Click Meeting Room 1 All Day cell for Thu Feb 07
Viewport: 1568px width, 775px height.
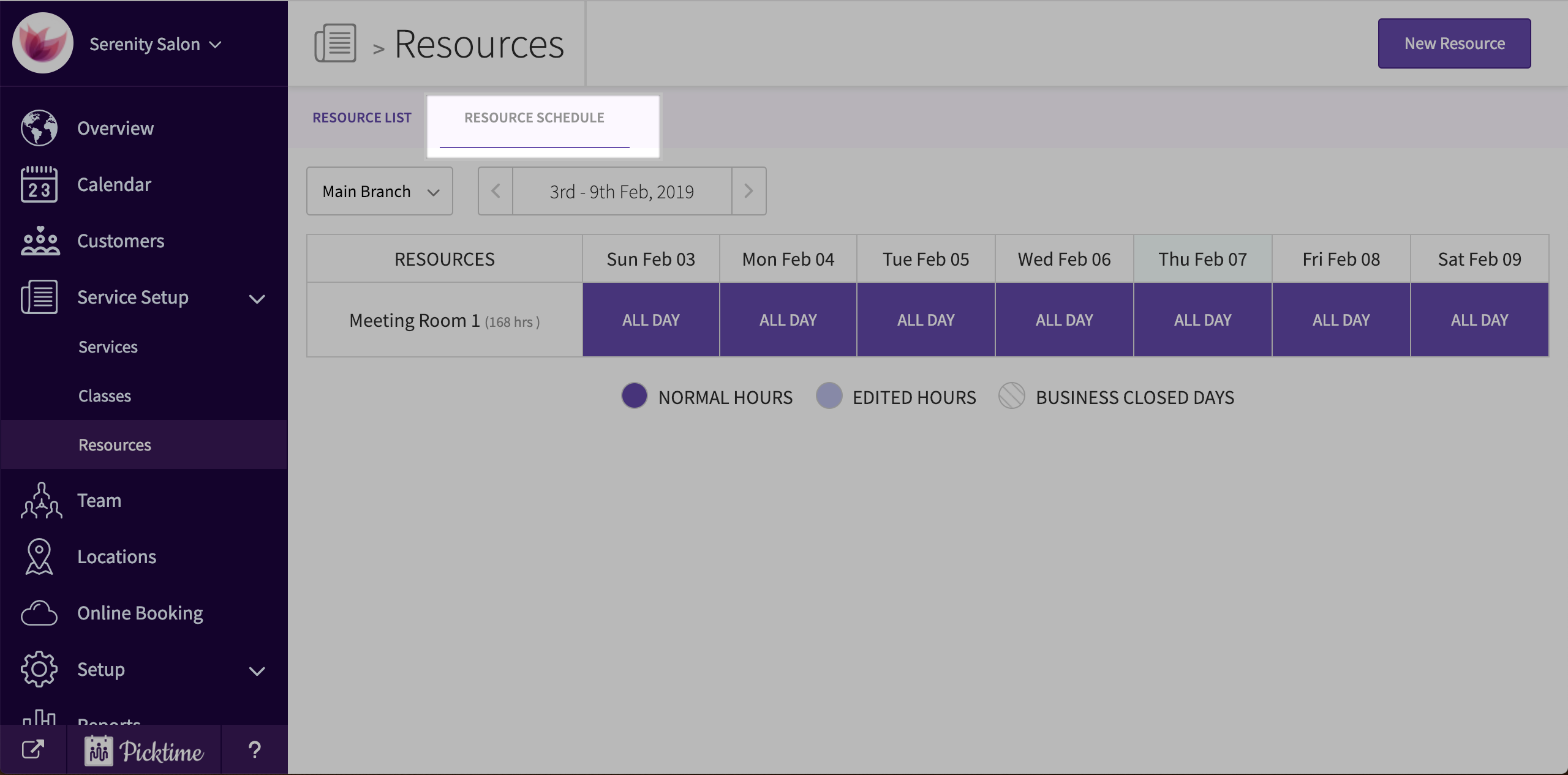click(x=1202, y=320)
